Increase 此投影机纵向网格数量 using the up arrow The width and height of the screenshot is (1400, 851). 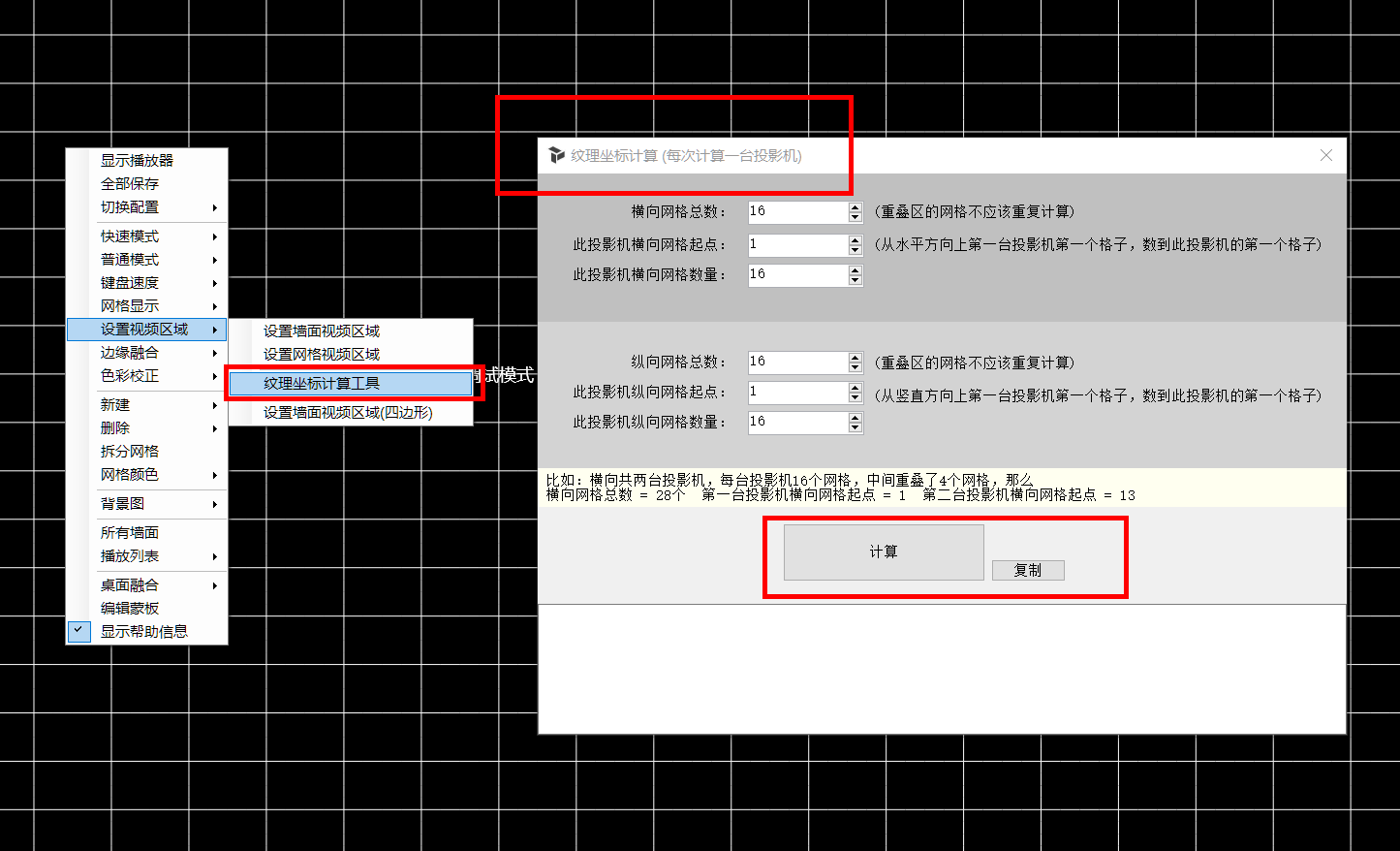pos(855,418)
